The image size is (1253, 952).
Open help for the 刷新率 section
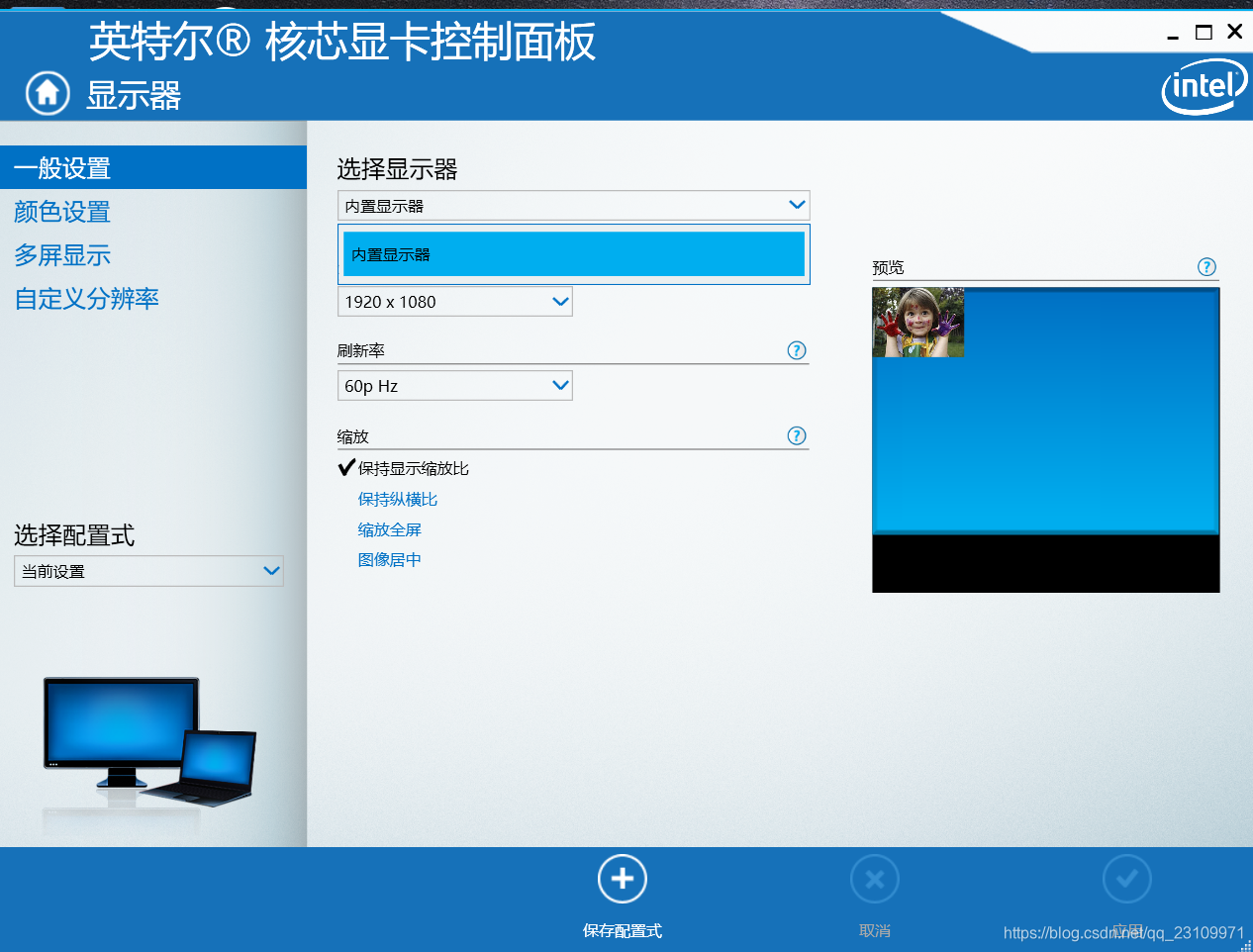(797, 350)
